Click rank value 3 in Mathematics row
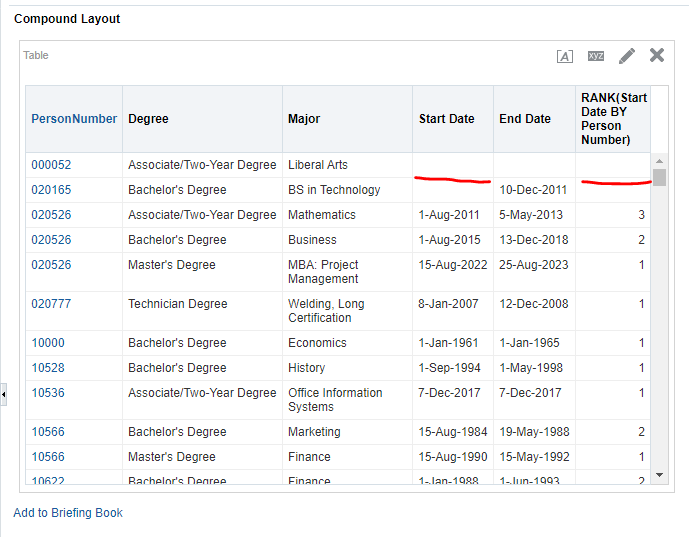The image size is (689, 537). (x=642, y=215)
